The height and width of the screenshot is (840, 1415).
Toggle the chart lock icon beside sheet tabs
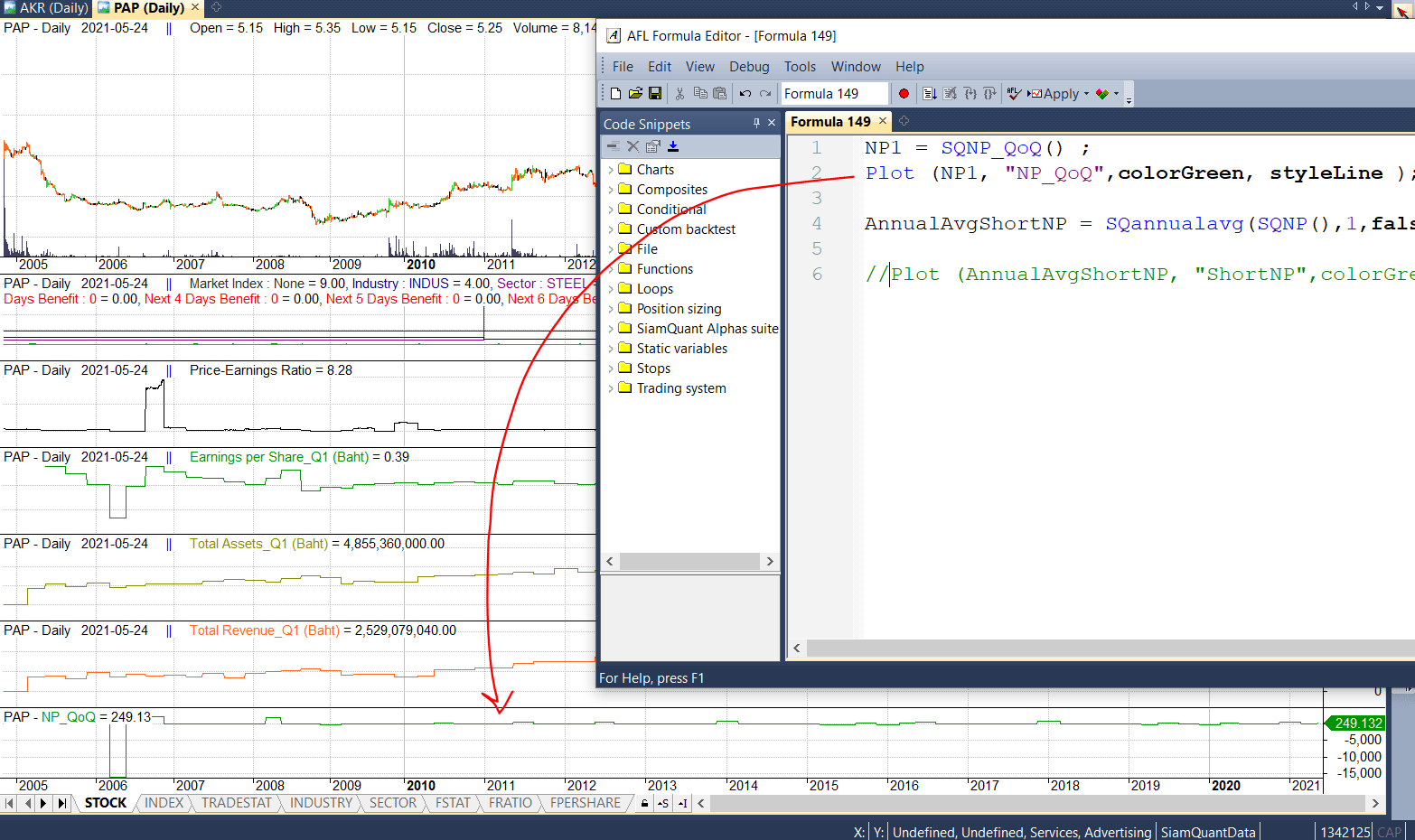tap(644, 803)
